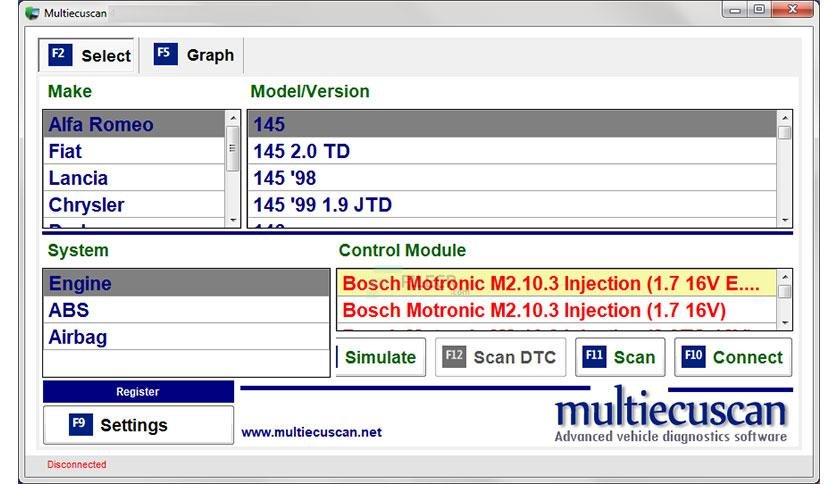Image resolution: width=836 pixels, height=484 pixels.
Task: Select Engine in the System list
Action: pyautogui.click(x=187, y=283)
